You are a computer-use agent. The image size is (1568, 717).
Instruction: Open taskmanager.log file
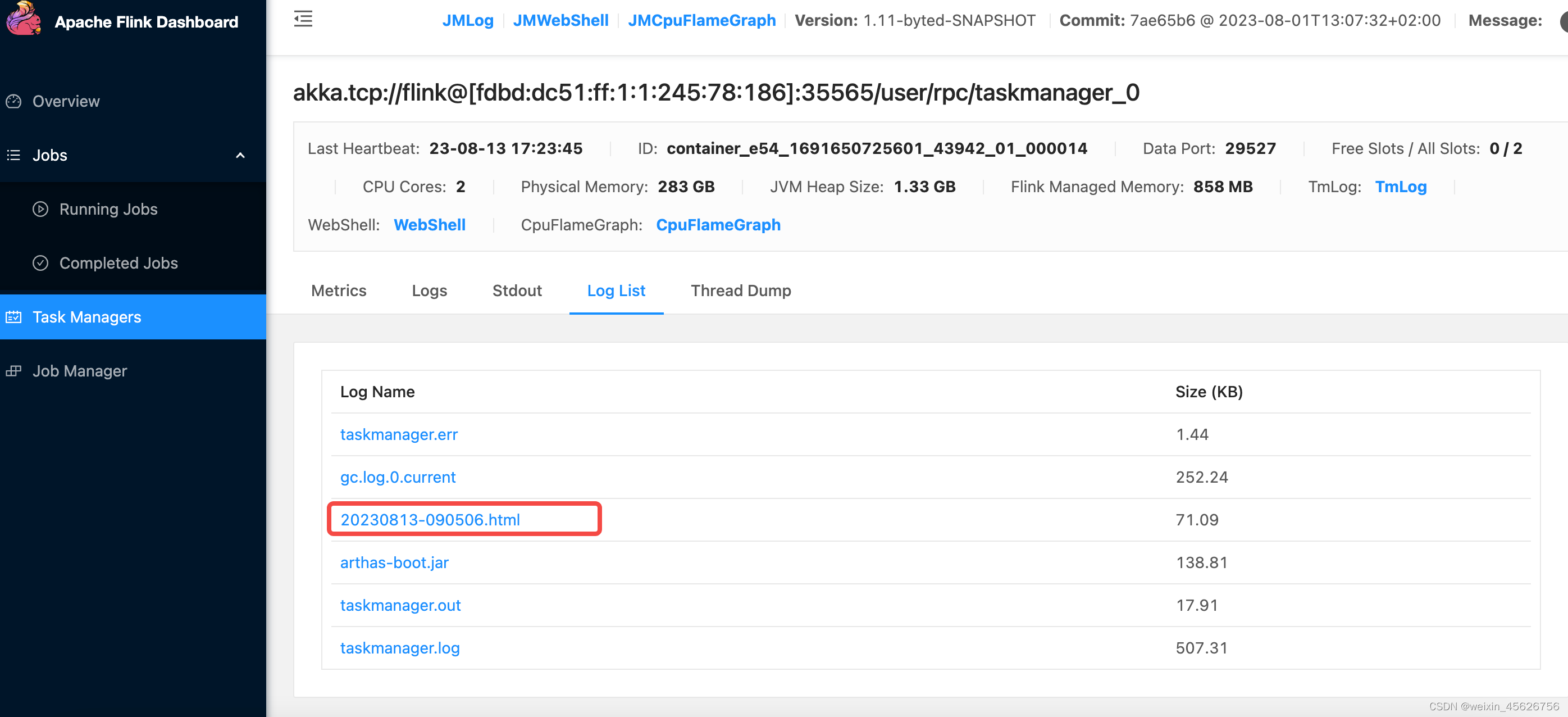[400, 647]
